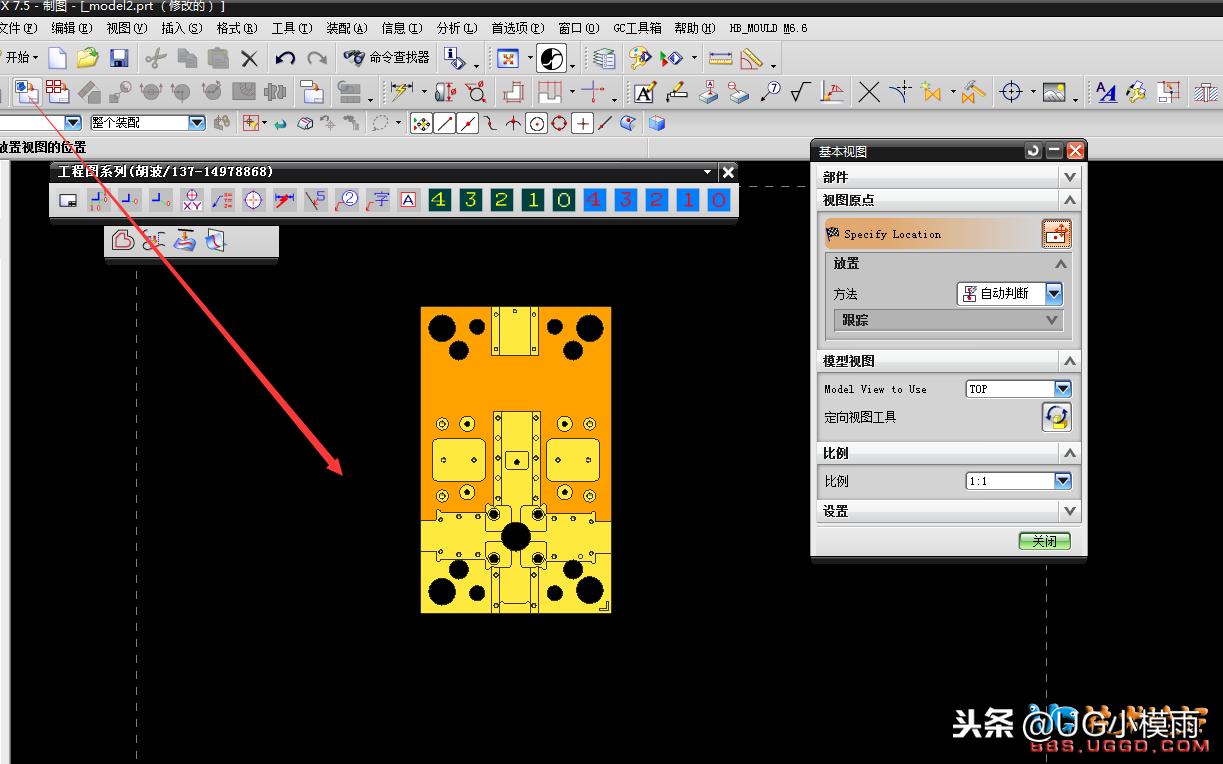The image size is (1223, 764).
Task: Select the blue '0' icon on 工程图系列 toolbar
Action: coord(718,200)
